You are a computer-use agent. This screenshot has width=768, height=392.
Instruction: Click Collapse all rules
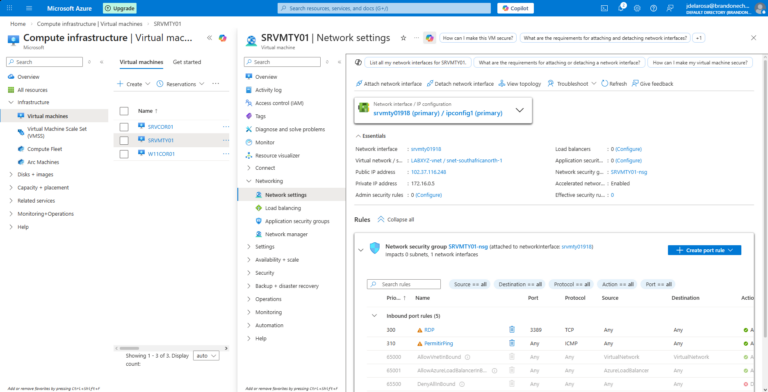point(395,220)
